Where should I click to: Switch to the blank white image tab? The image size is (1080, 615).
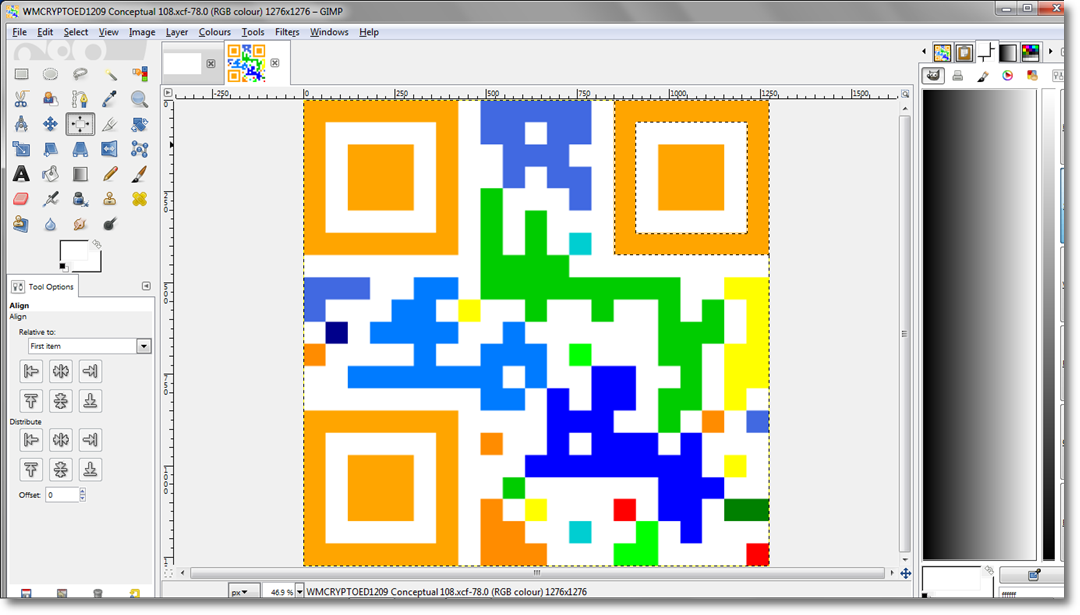[183, 63]
